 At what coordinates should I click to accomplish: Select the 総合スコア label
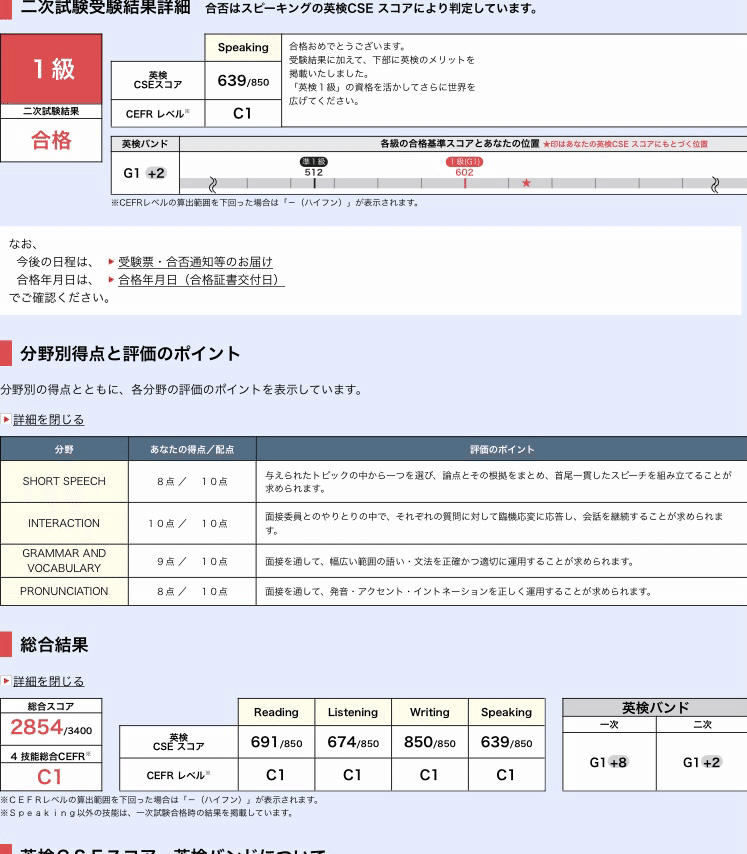(x=51, y=706)
